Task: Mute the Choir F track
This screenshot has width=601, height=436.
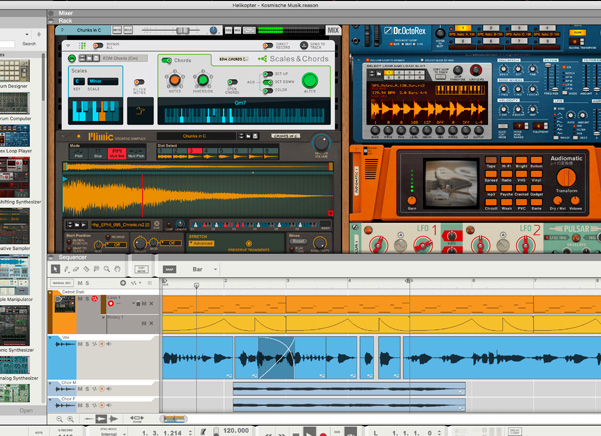Action: tap(80, 405)
